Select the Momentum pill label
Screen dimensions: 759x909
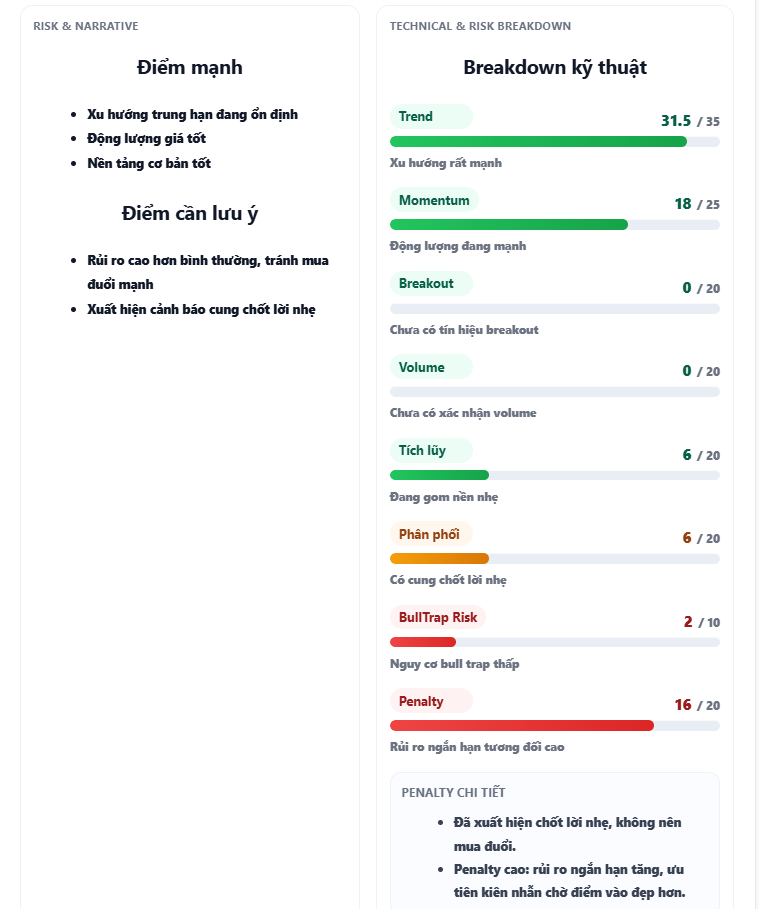[434, 201]
